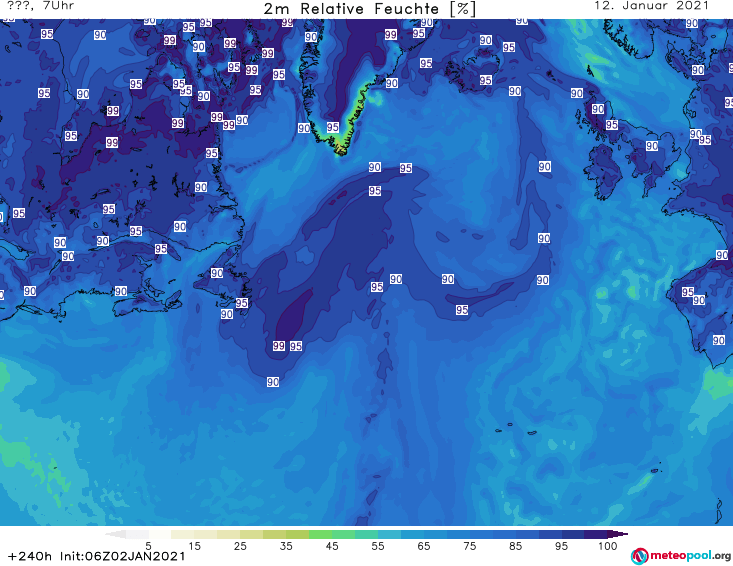
Task: Click the color bar label "55"
Action: (378, 546)
